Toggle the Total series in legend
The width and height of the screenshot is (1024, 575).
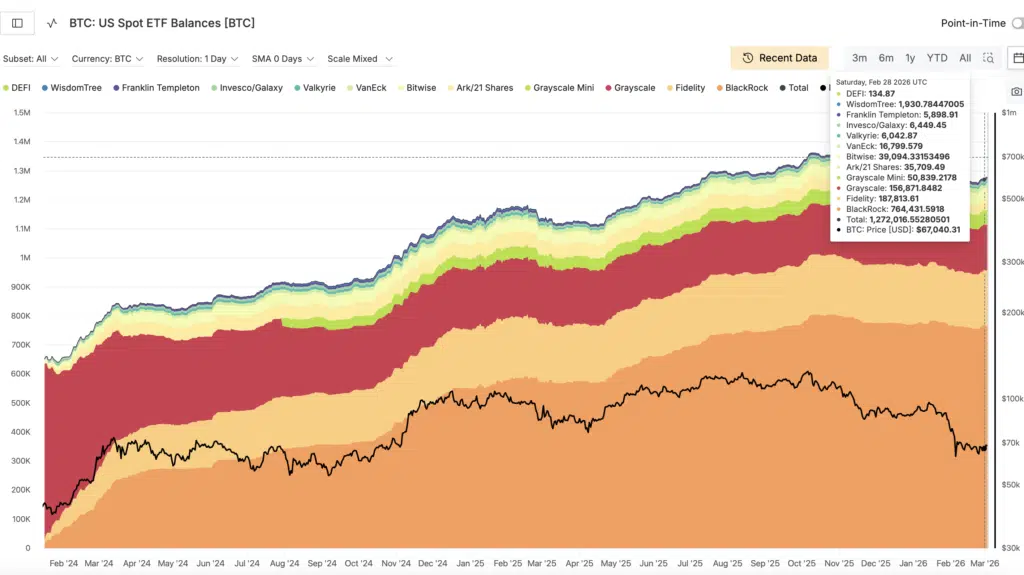(798, 88)
